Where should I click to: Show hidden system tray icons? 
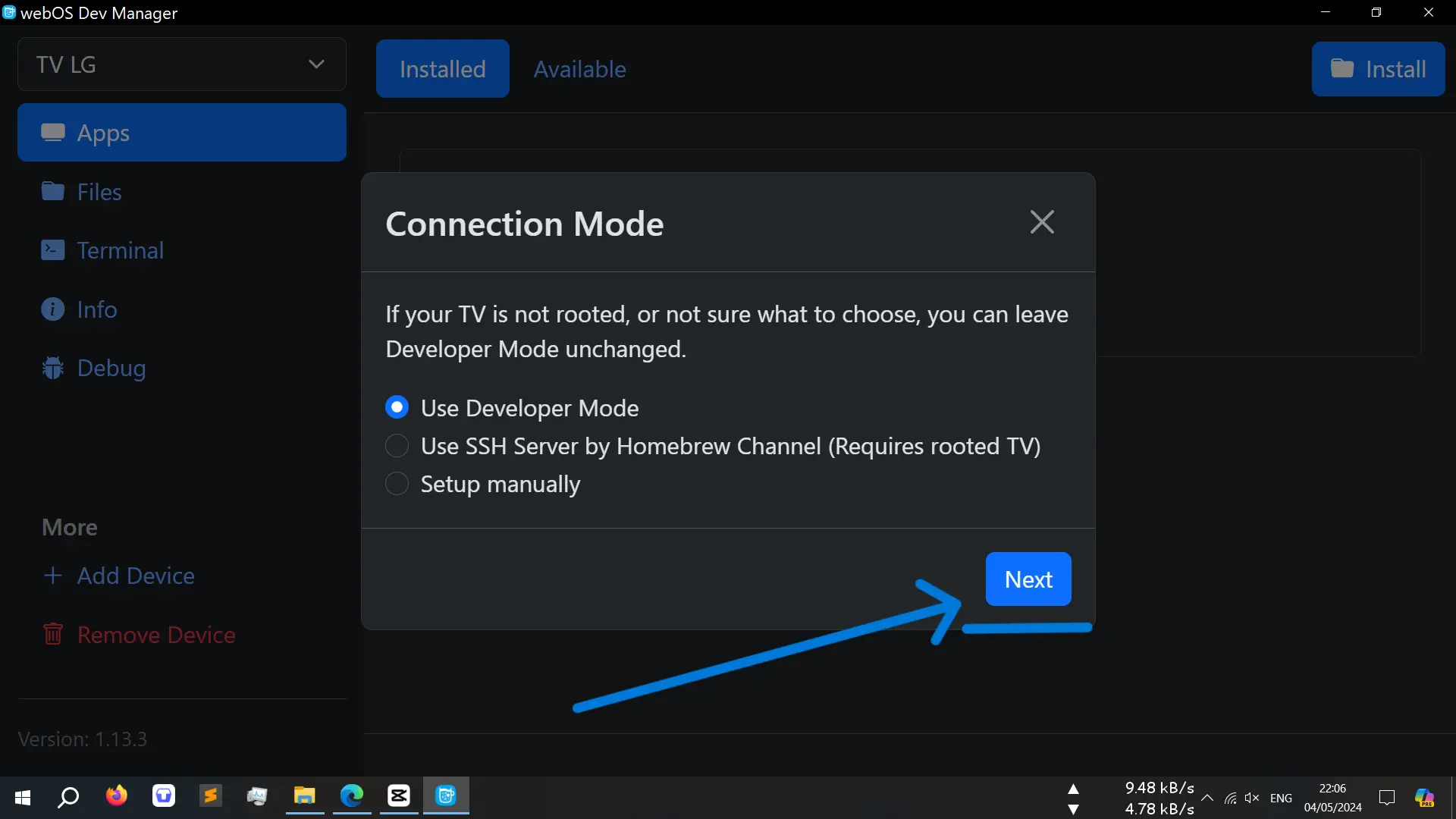pyautogui.click(x=1207, y=798)
